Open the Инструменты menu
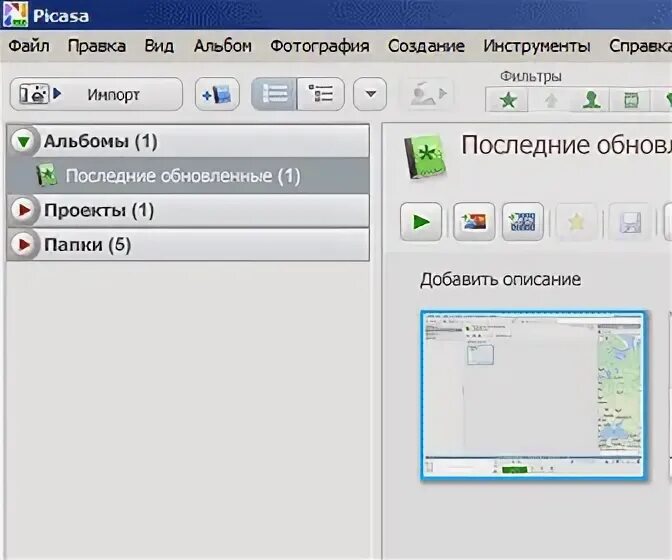672x560 pixels. [x=537, y=46]
